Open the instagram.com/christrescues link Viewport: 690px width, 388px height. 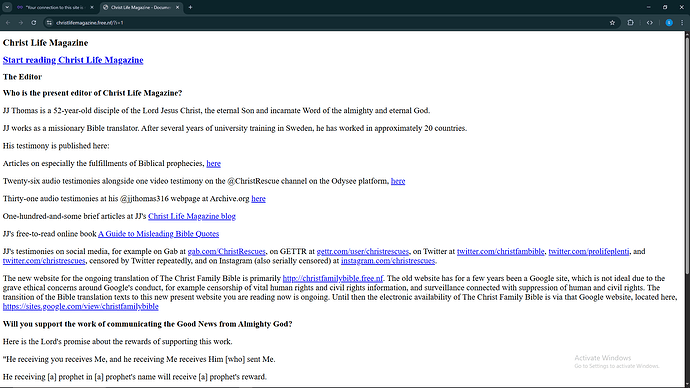(x=388, y=260)
